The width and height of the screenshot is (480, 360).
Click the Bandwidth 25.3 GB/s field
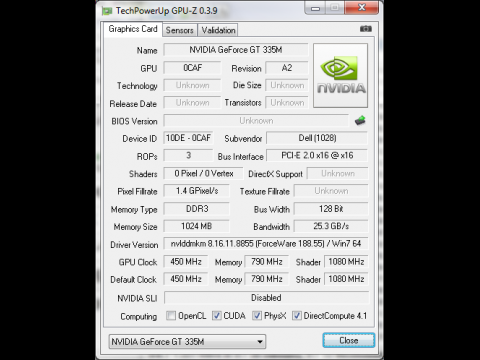(331, 226)
